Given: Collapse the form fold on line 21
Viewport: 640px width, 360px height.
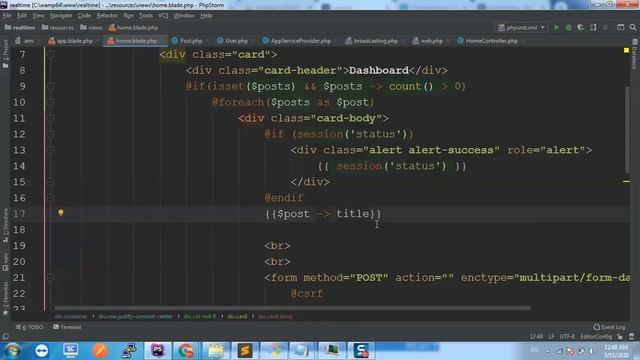Looking at the screenshot, I should 51,278.
